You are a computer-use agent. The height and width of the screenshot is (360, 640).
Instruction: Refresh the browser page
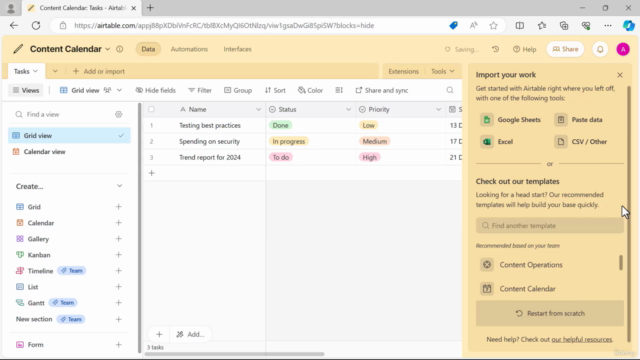pyautogui.click(x=36, y=25)
